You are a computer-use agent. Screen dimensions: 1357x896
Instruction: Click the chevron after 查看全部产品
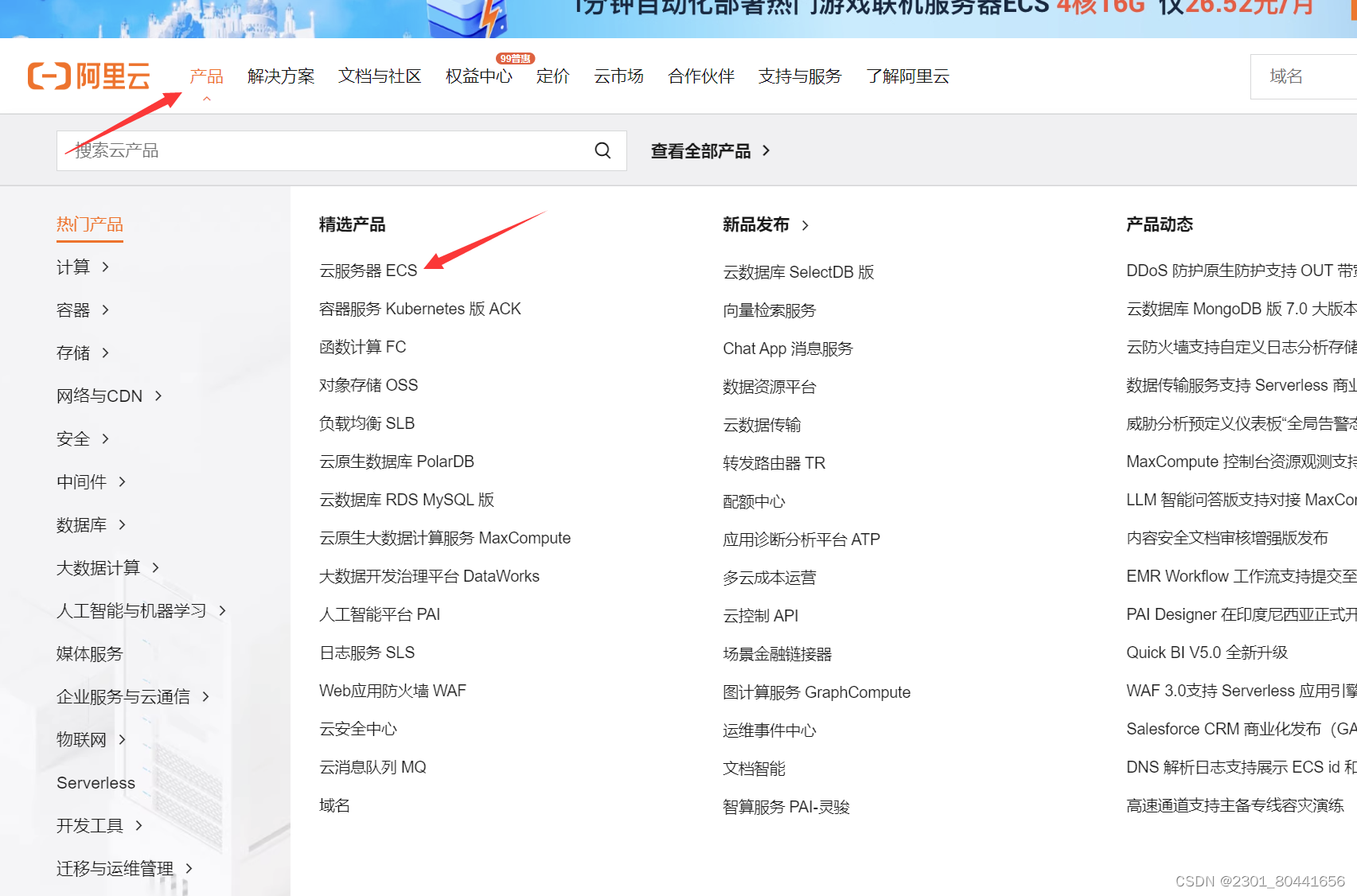[x=766, y=150]
